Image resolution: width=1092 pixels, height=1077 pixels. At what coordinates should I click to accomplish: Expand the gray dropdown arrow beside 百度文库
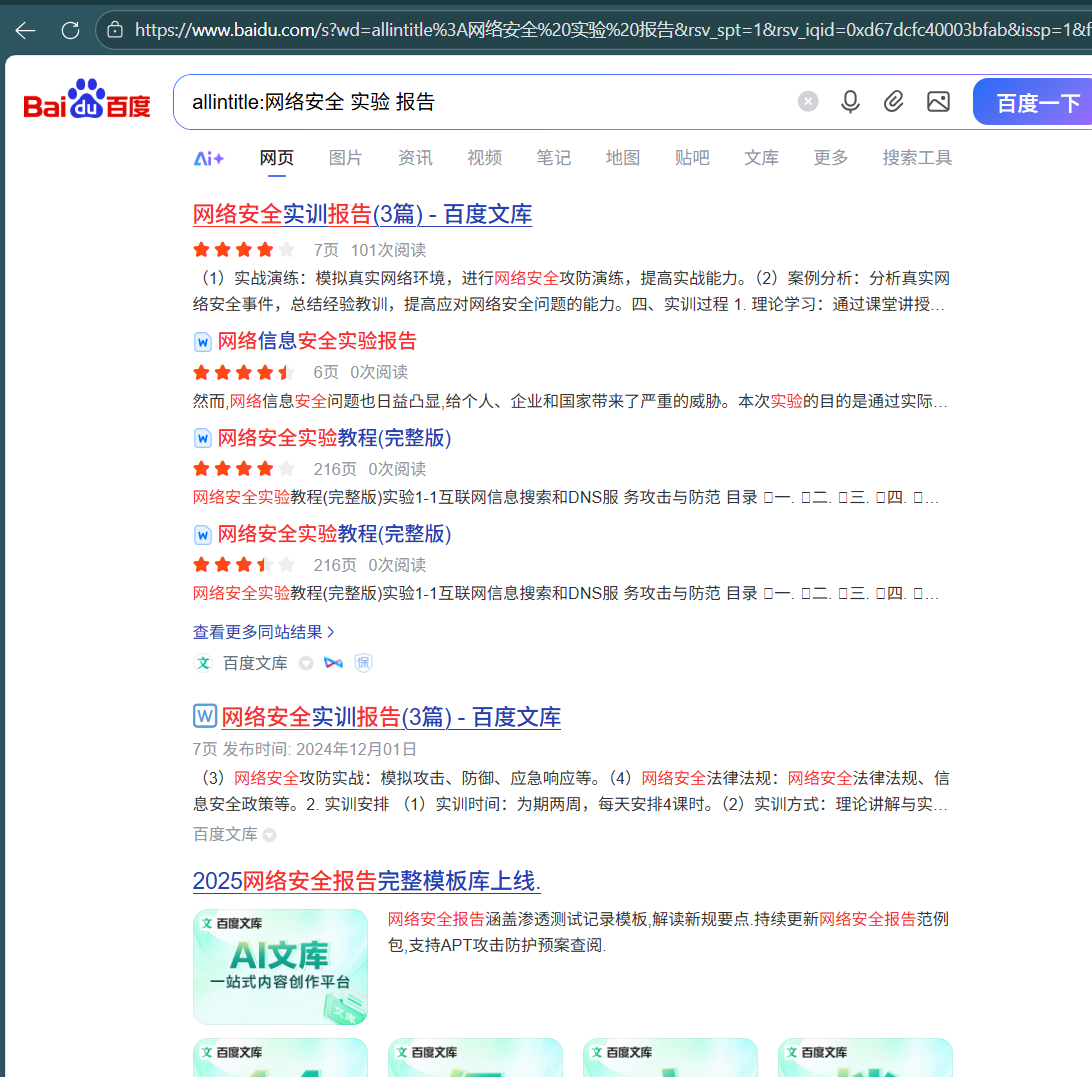(x=306, y=663)
